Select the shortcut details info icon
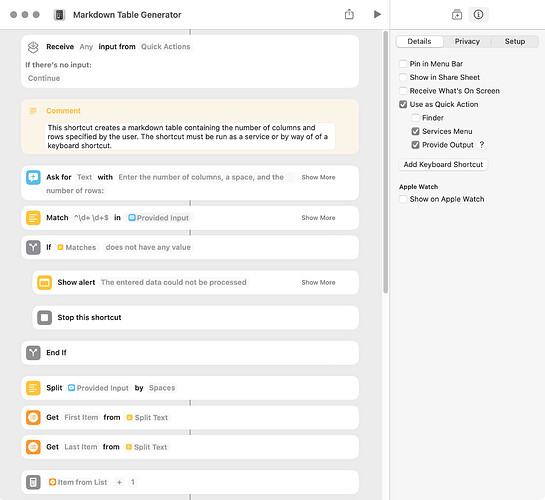Viewport: 545px width, 500px height. [x=478, y=15]
